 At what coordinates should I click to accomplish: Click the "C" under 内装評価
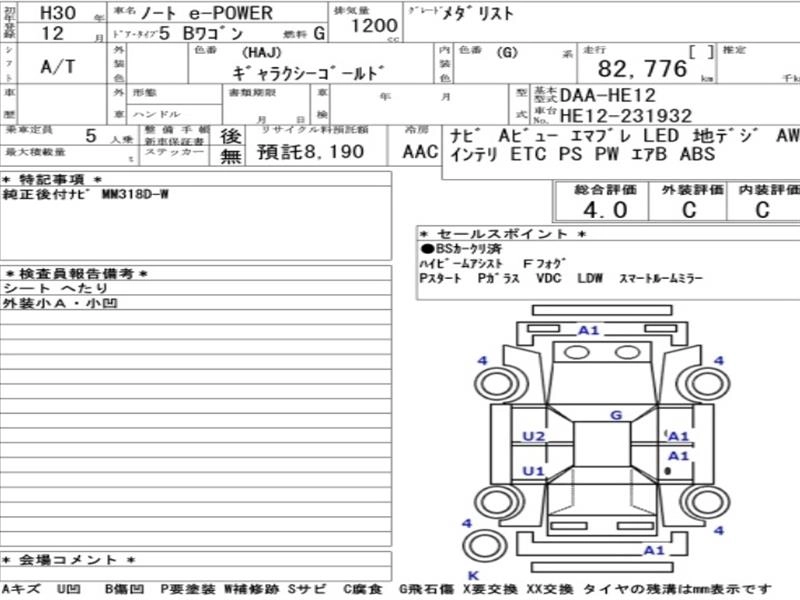(x=762, y=210)
